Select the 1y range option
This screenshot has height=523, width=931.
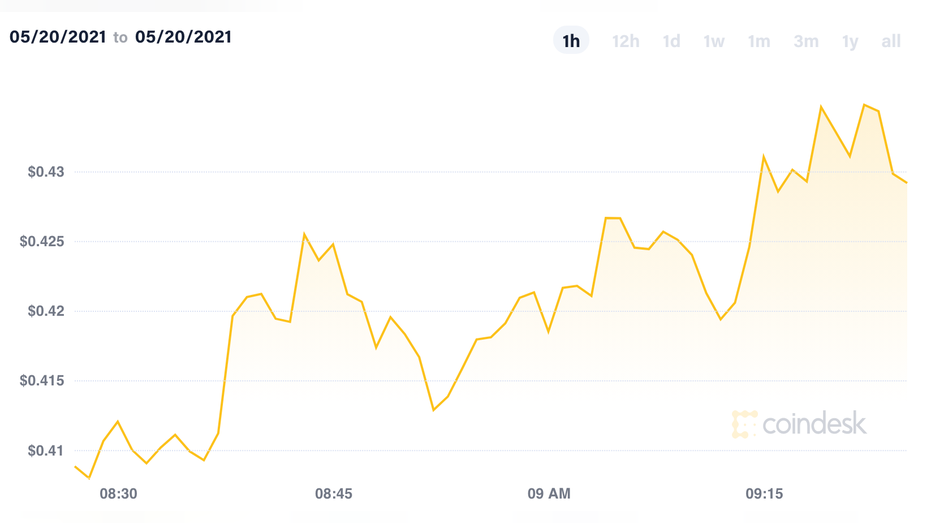(850, 42)
